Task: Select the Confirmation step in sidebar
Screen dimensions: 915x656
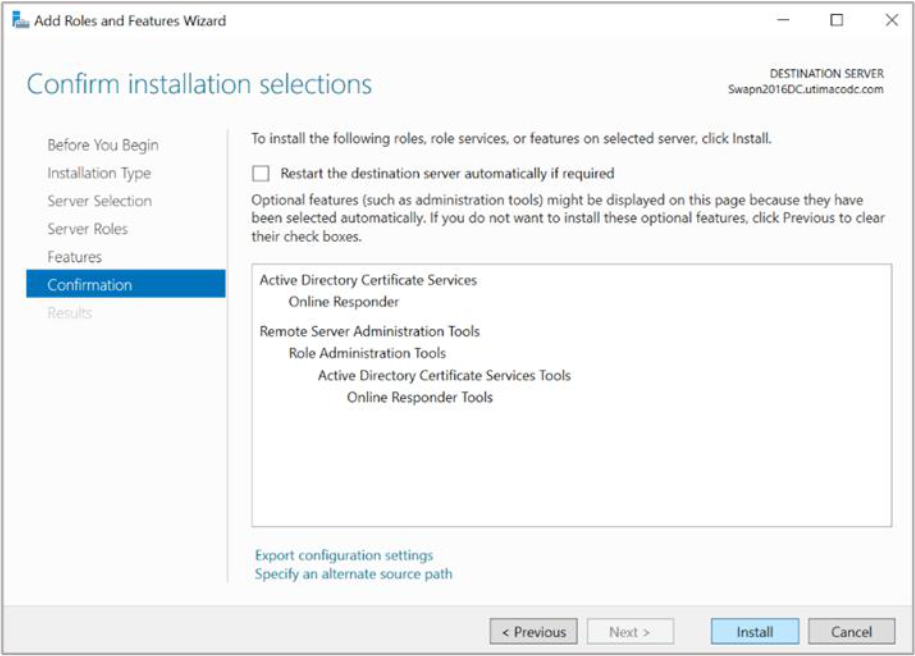Action: point(89,285)
